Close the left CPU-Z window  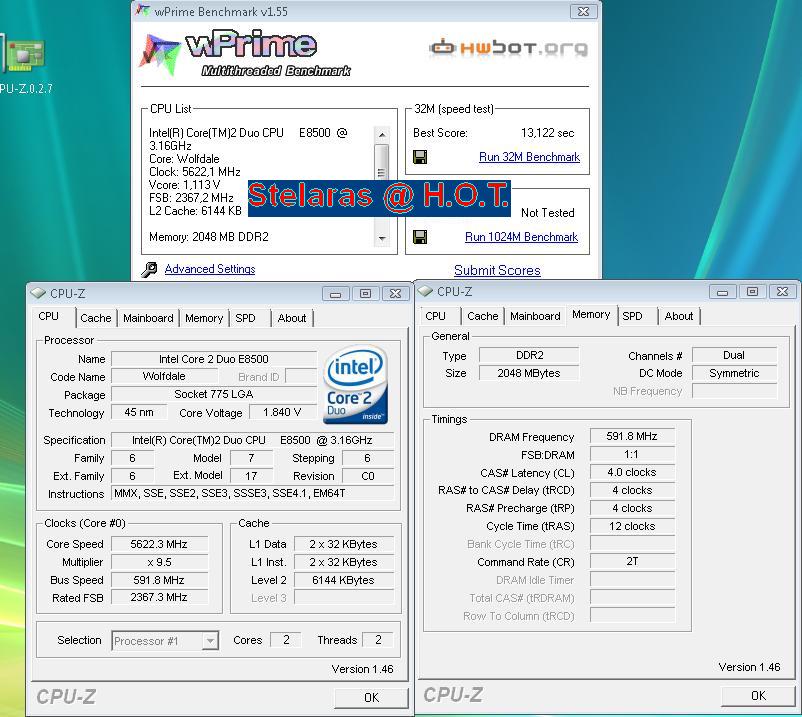(x=395, y=294)
